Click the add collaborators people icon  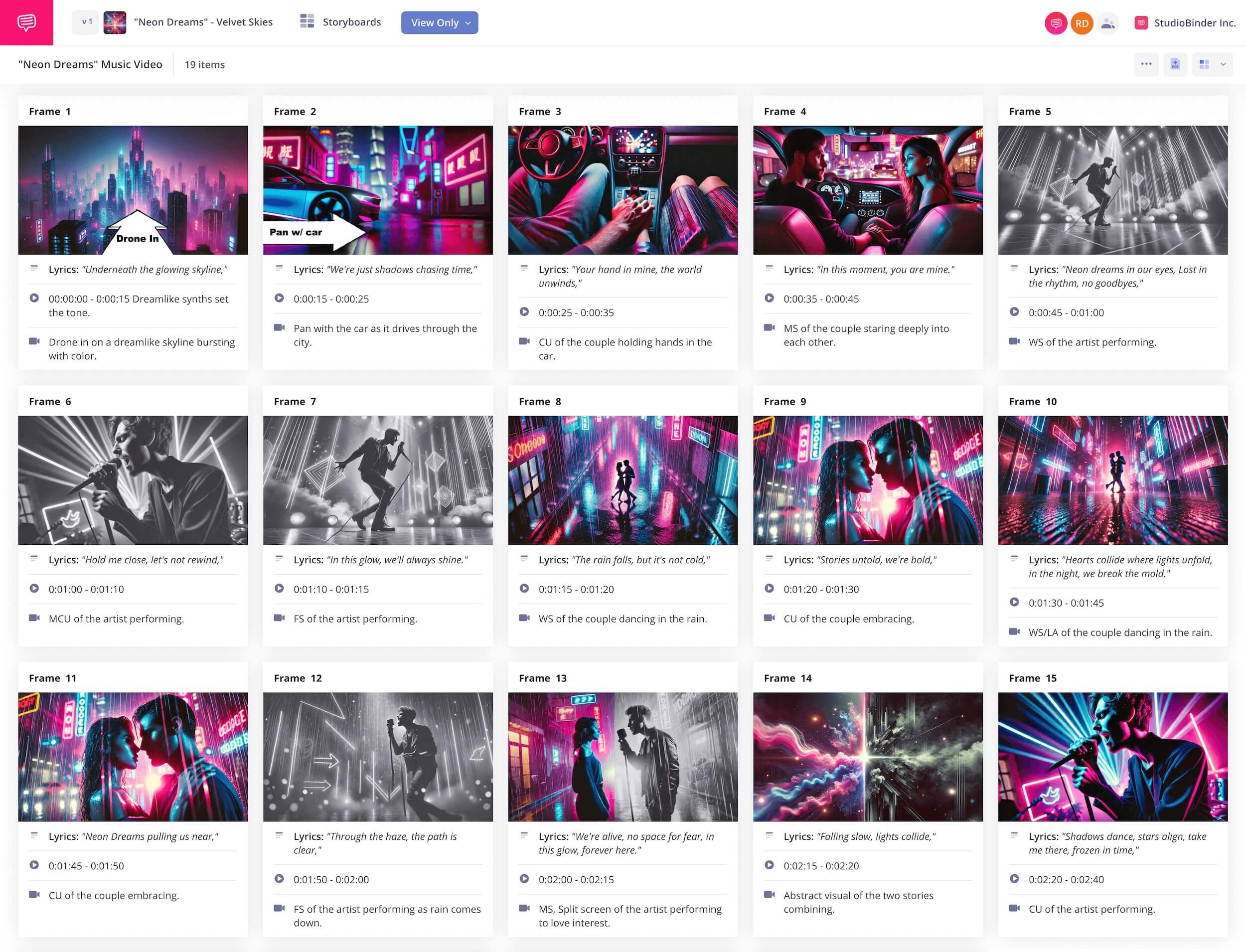1108,22
